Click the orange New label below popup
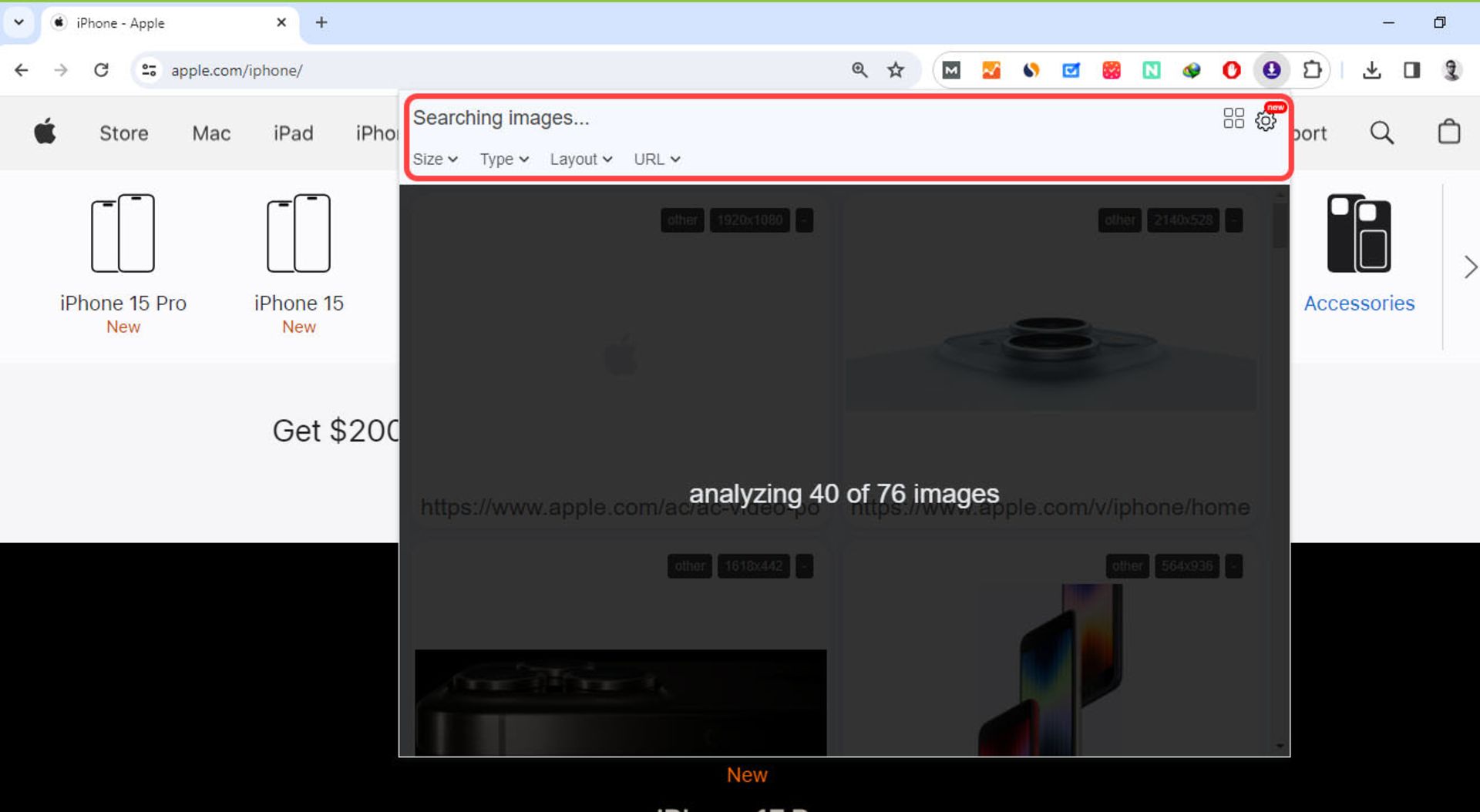 tap(747, 774)
